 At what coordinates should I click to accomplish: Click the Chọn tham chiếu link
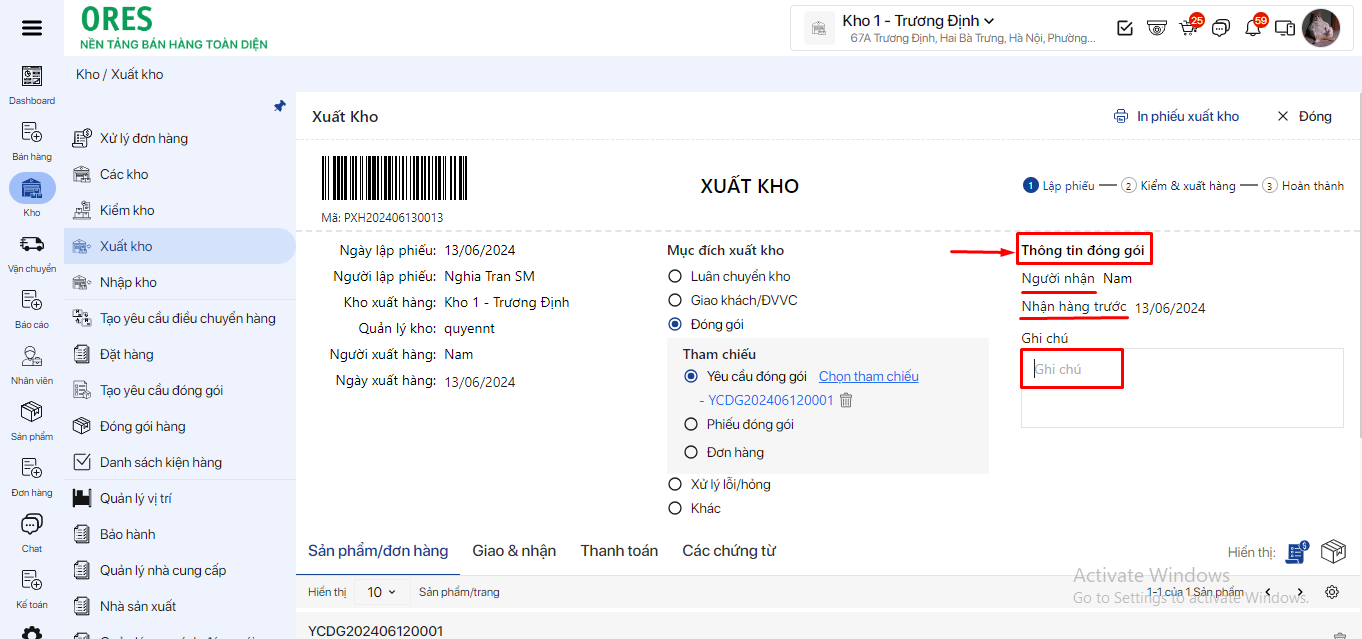pos(868,376)
